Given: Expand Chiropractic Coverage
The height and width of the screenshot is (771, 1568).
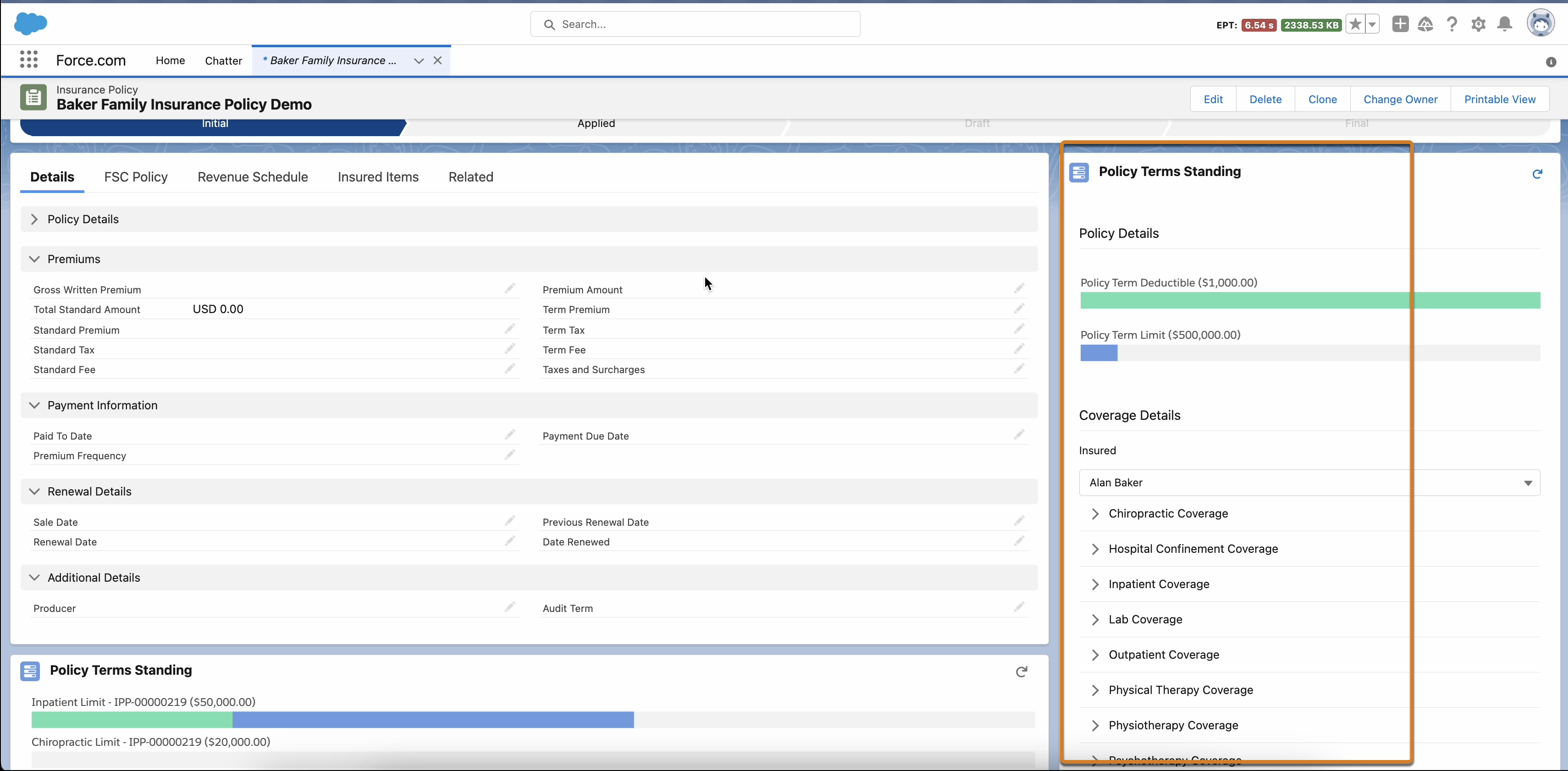Looking at the screenshot, I should pos(1095,513).
